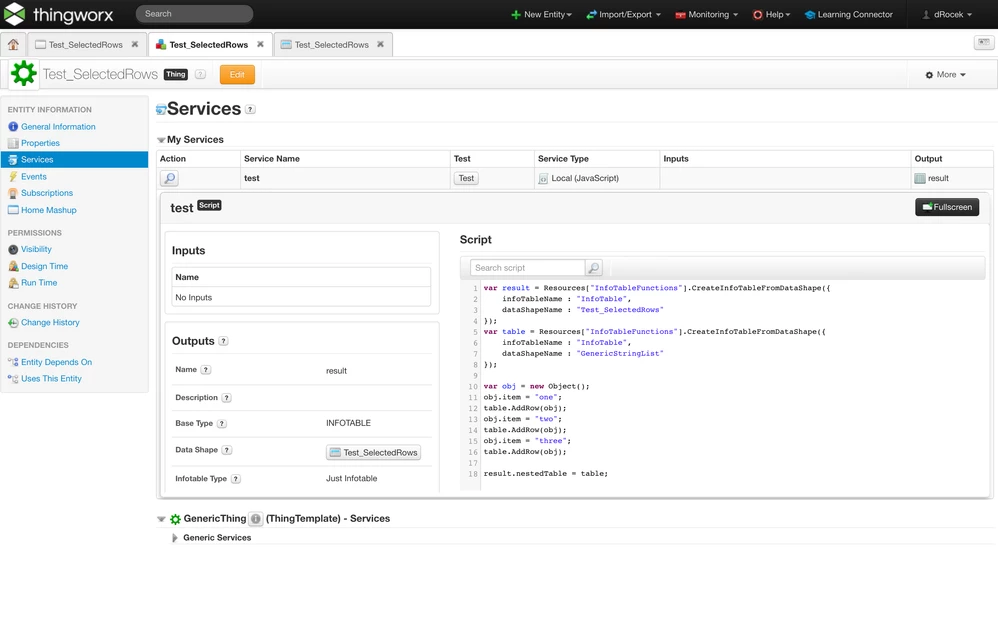Click the Search script input field

coord(528,268)
